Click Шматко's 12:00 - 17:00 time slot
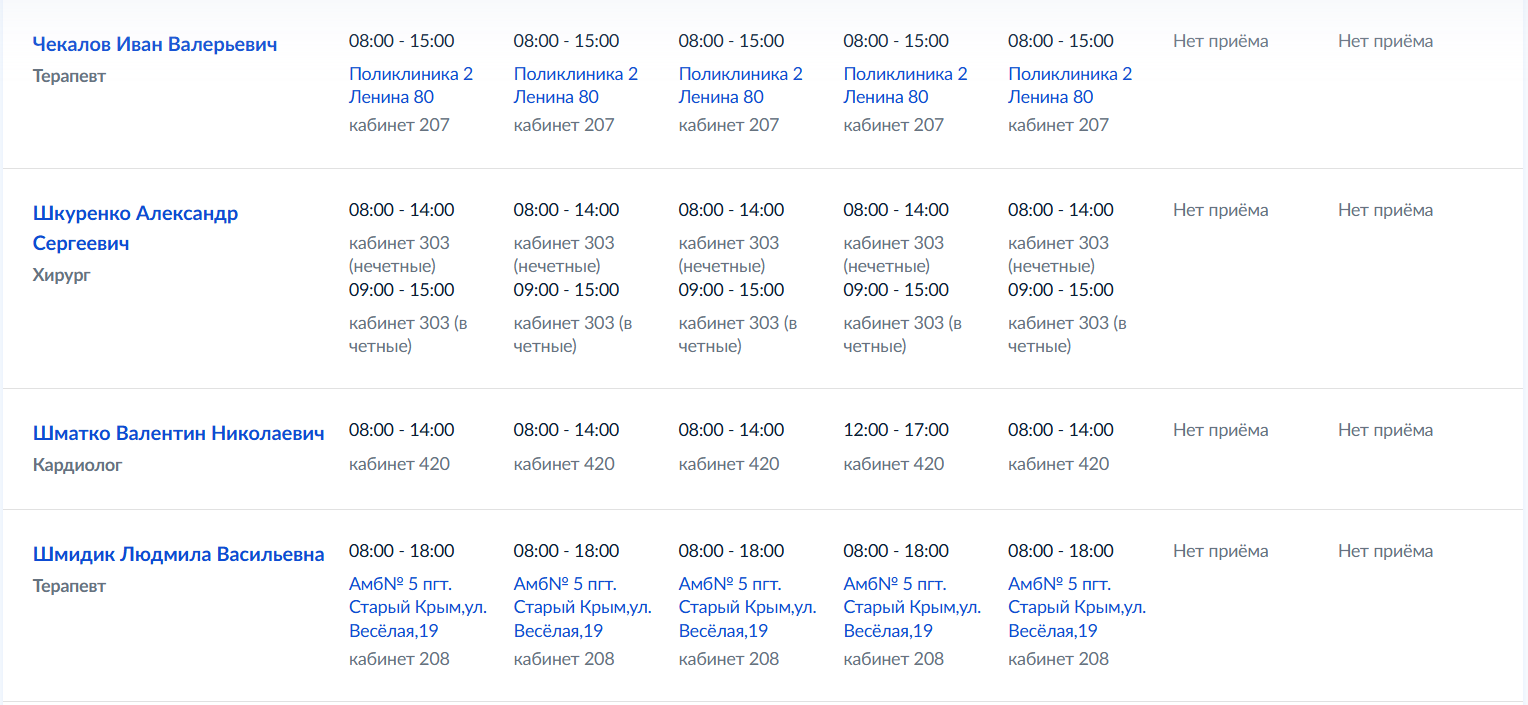Viewport: 1528px width, 705px height. tap(896, 430)
